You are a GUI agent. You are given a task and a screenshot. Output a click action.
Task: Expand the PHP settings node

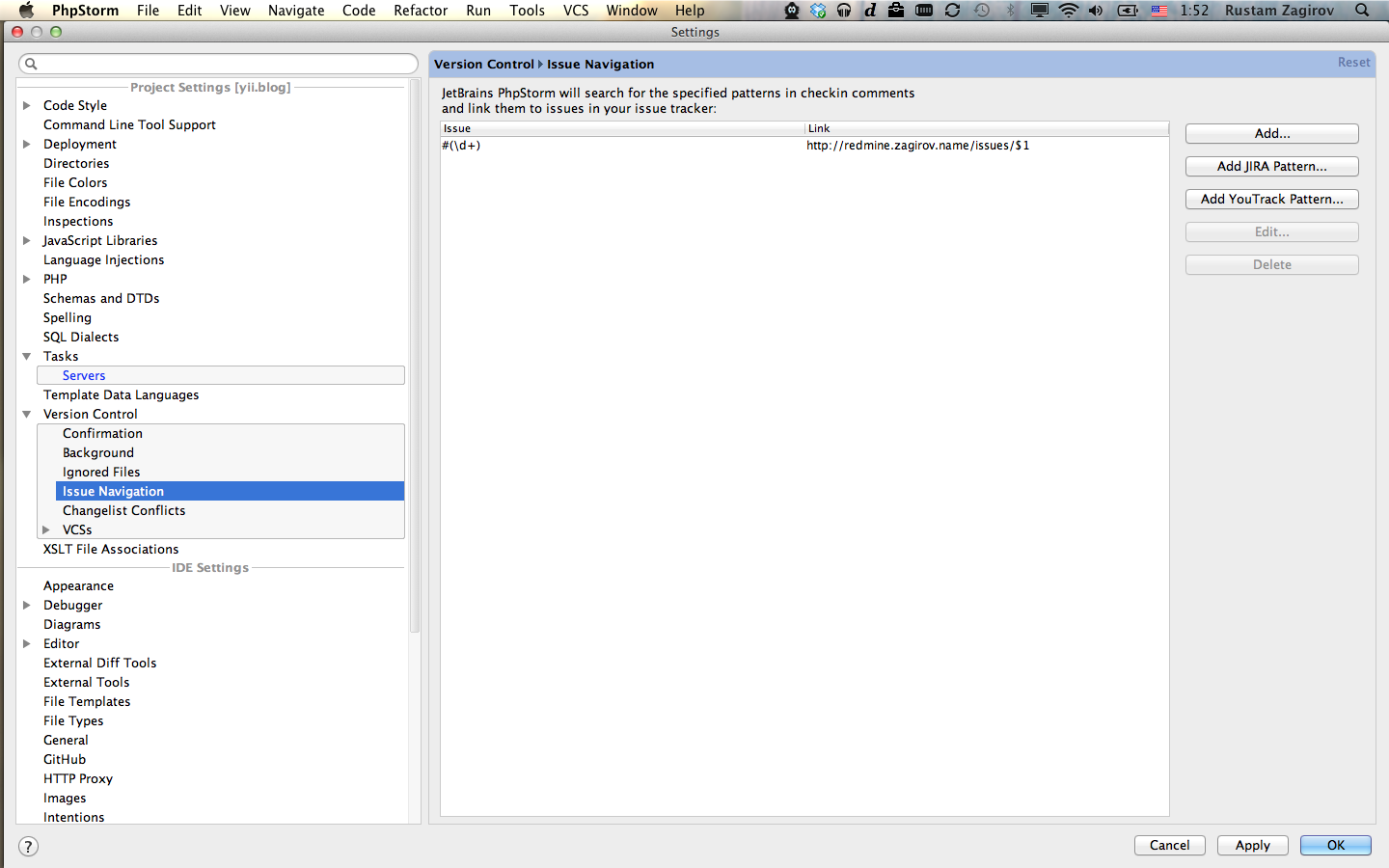pos(27,279)
